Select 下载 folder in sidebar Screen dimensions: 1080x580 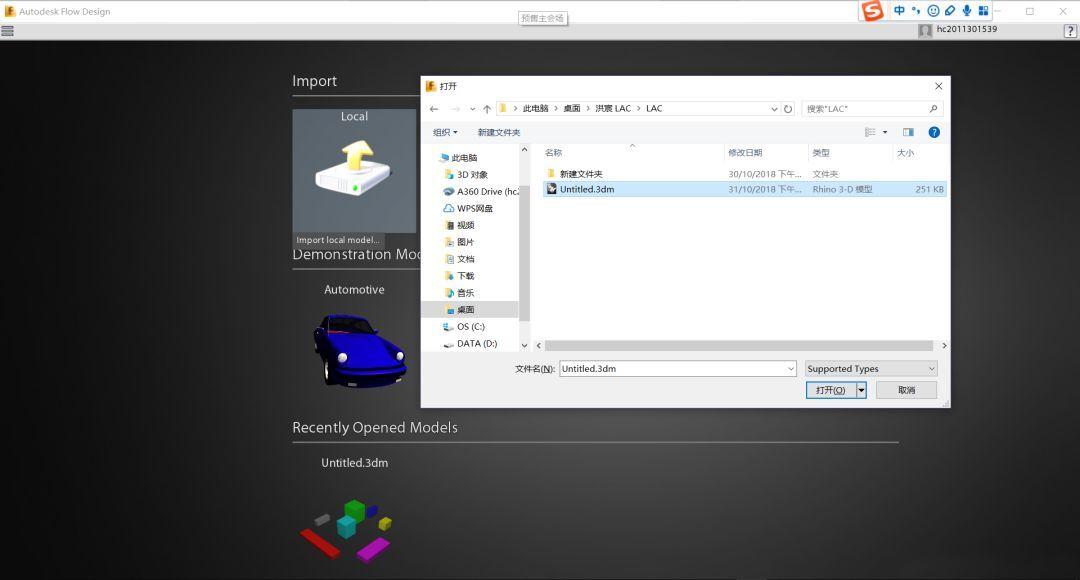click(x=465, y=276)
